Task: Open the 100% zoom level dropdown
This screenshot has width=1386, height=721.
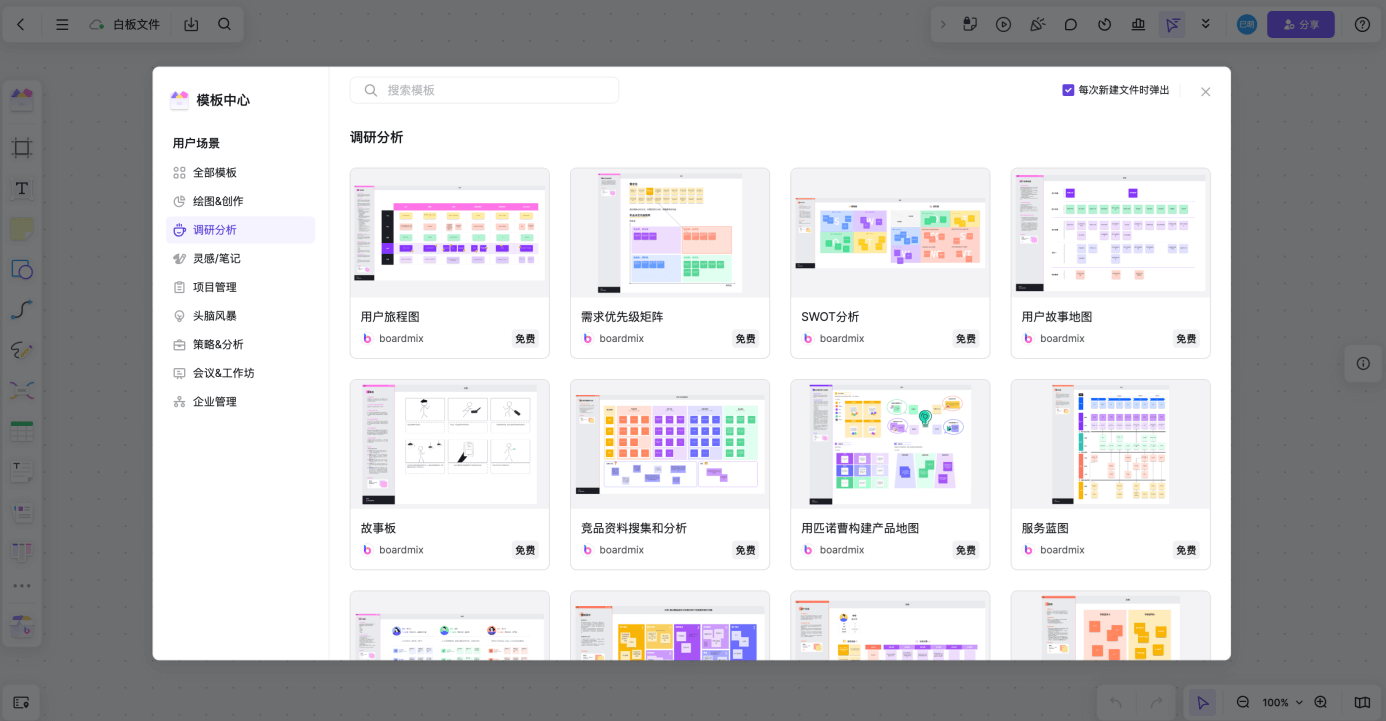Action: point(1283,702)
